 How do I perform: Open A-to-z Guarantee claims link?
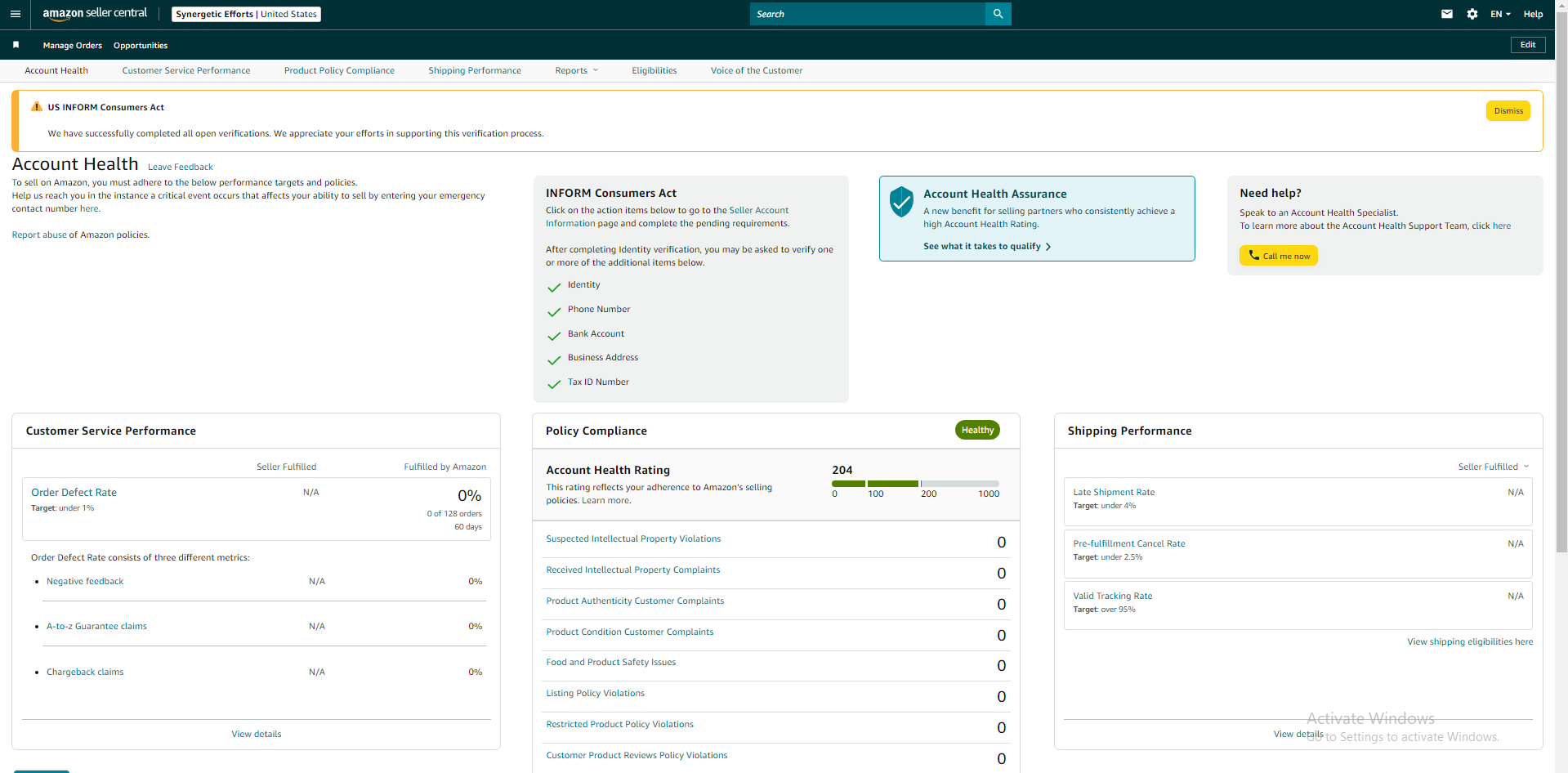click(96, 626)
